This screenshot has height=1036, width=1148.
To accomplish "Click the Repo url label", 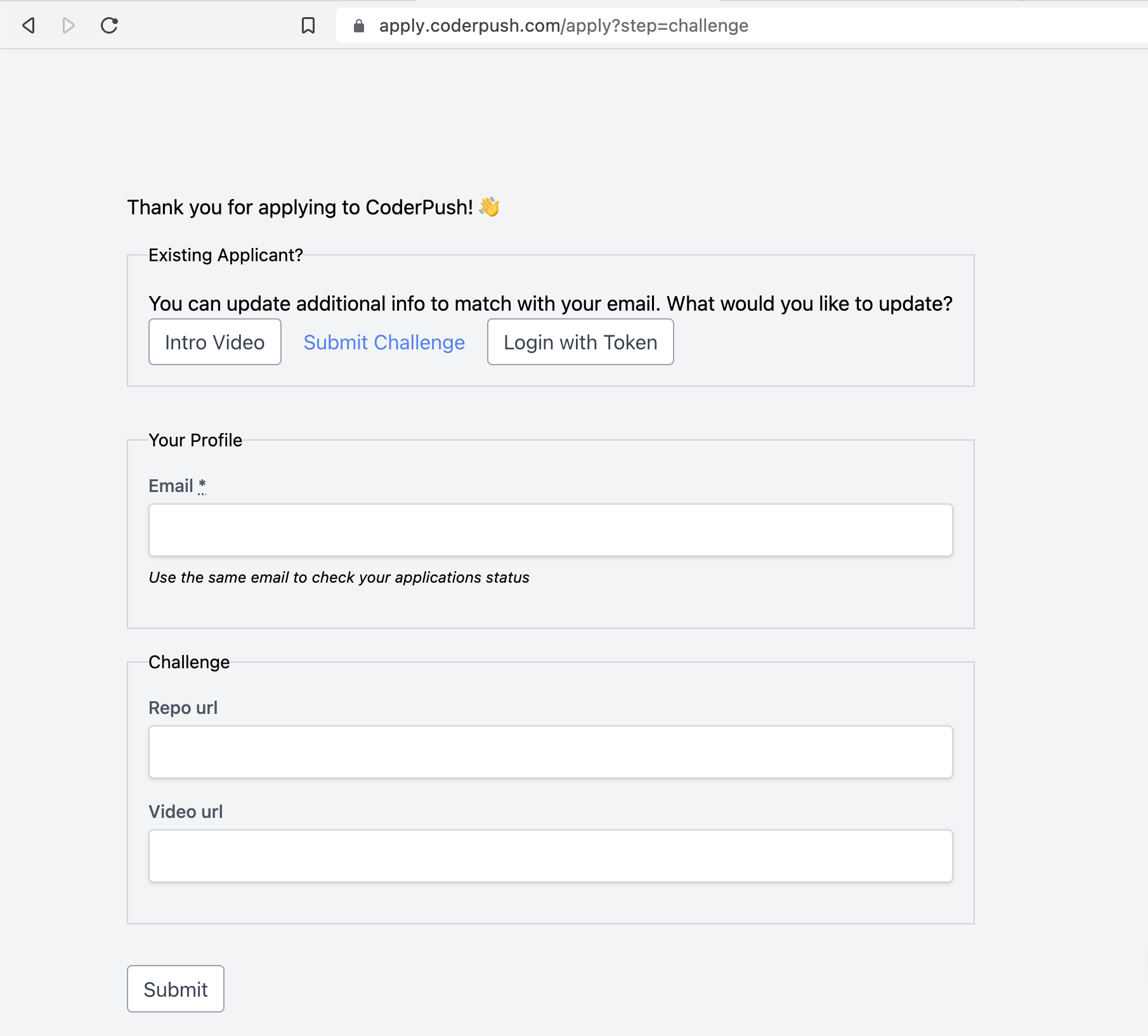I will [183, 708].
